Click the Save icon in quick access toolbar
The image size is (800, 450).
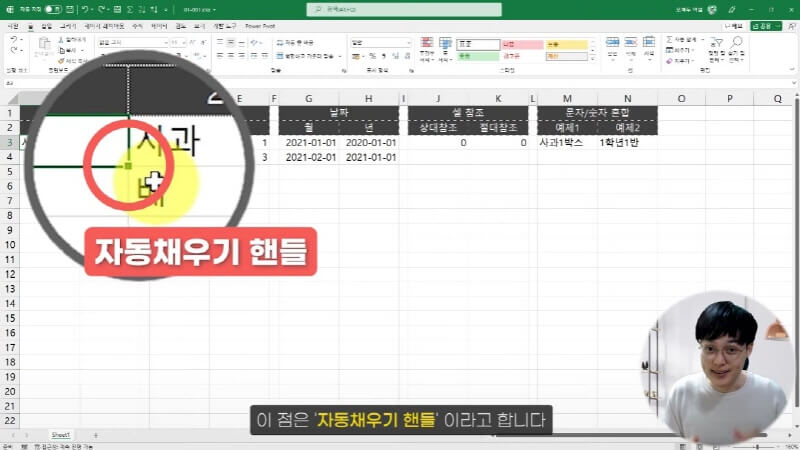(70, 9)
